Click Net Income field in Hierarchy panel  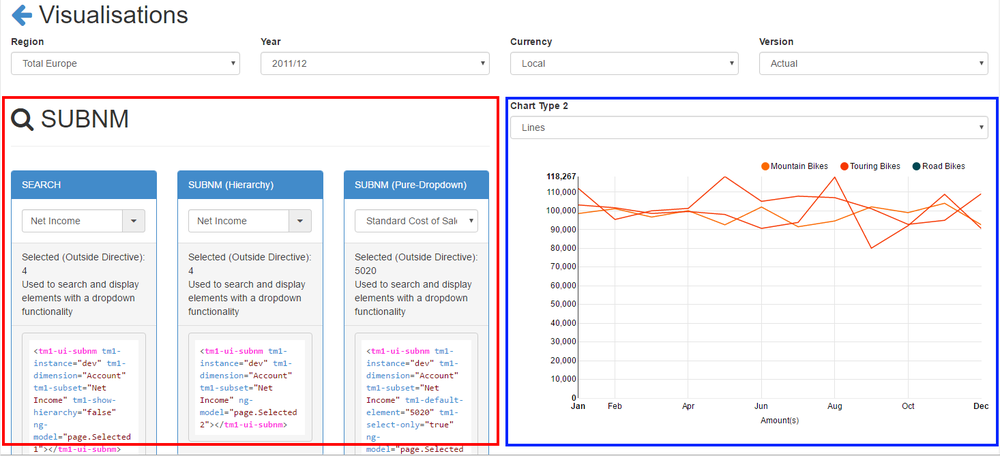click(x=238, y=221)
